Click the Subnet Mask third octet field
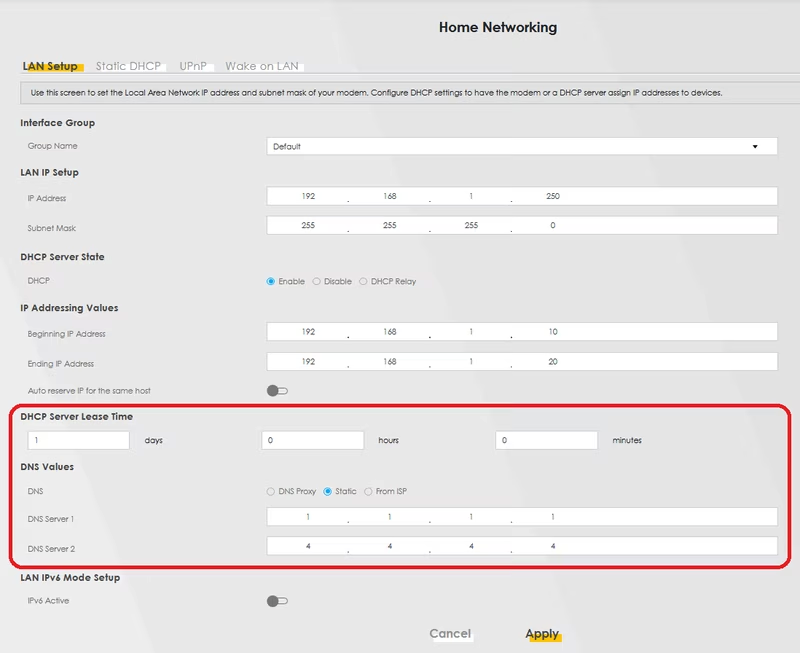Viewport: 800px width, 653px height. click(471, 225)
